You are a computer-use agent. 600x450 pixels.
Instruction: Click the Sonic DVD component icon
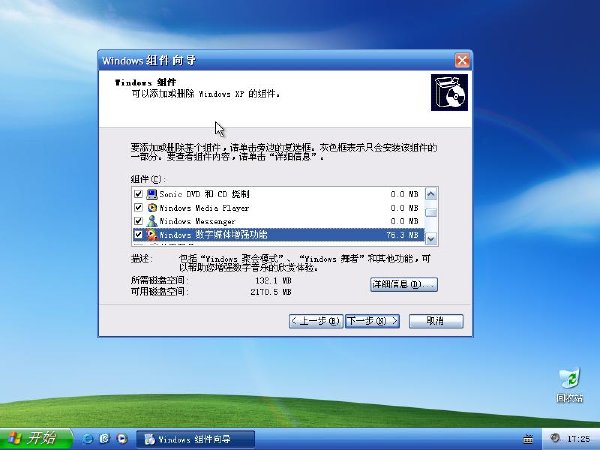click(x=152, y=194)
